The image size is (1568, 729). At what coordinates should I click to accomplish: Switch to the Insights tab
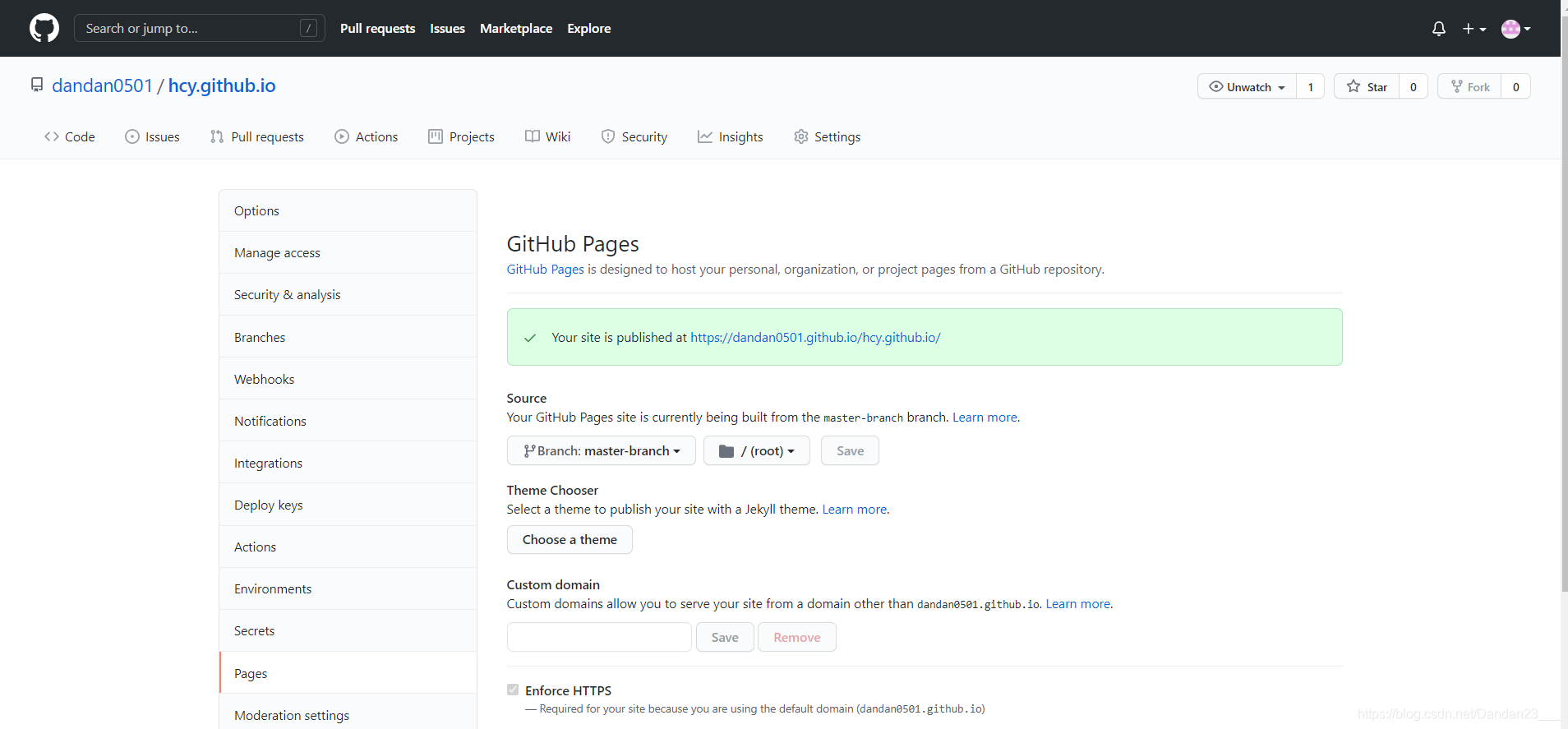[x=731, y=136]
